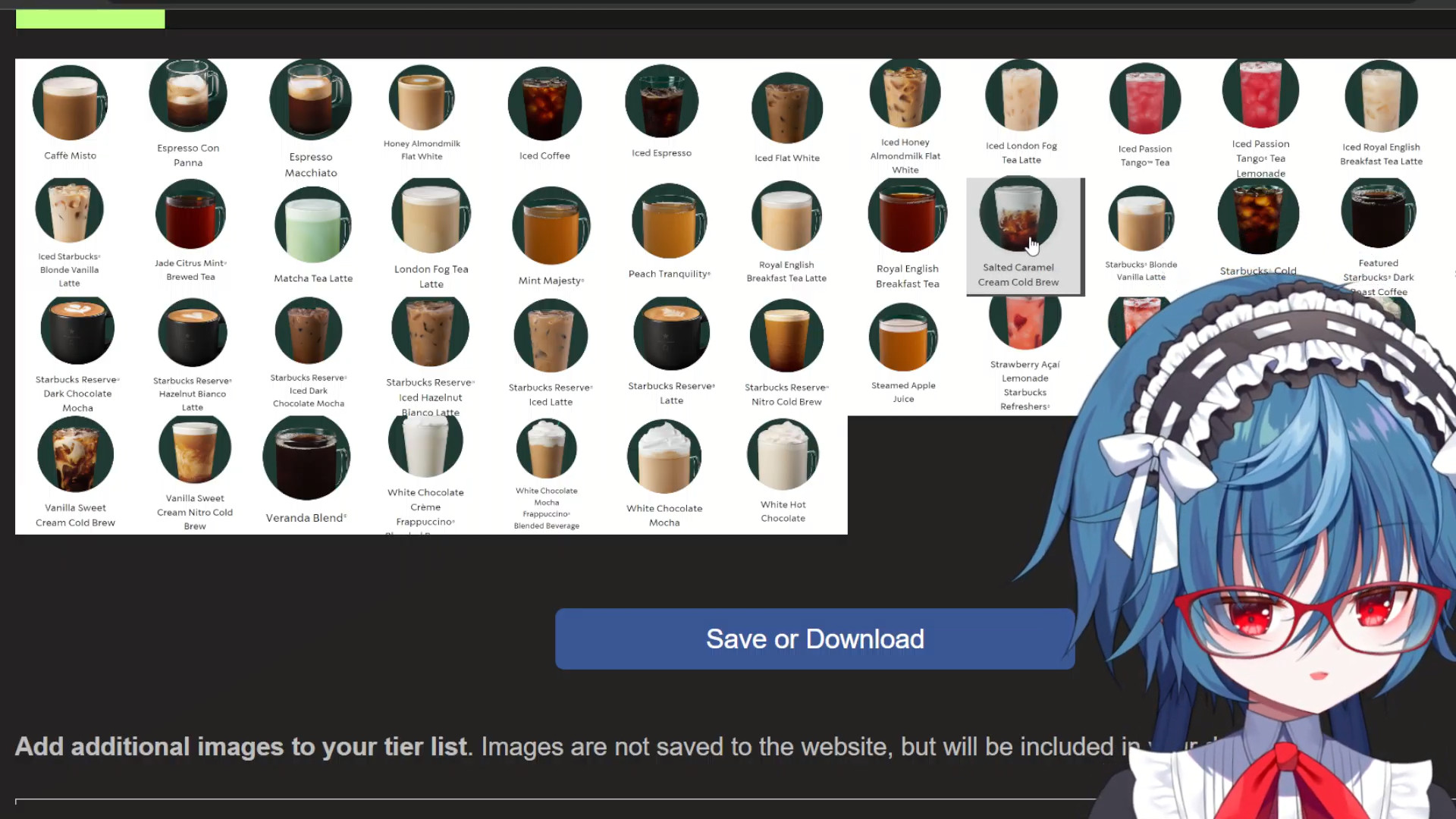Image resolution: width=1456 pixels, height=819 pixels.
Task: Select the White Chocolate Mocha drink
Action: 664,457
